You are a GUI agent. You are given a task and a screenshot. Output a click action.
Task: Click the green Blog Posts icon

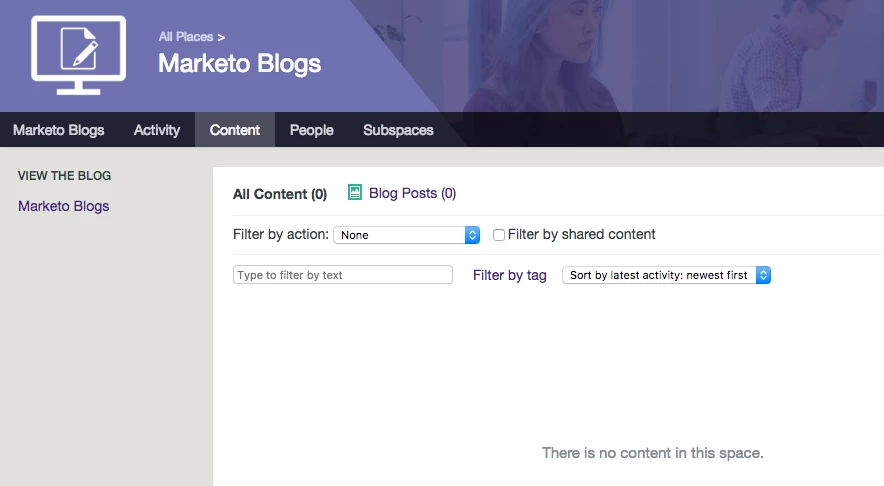tap(355, 192)
